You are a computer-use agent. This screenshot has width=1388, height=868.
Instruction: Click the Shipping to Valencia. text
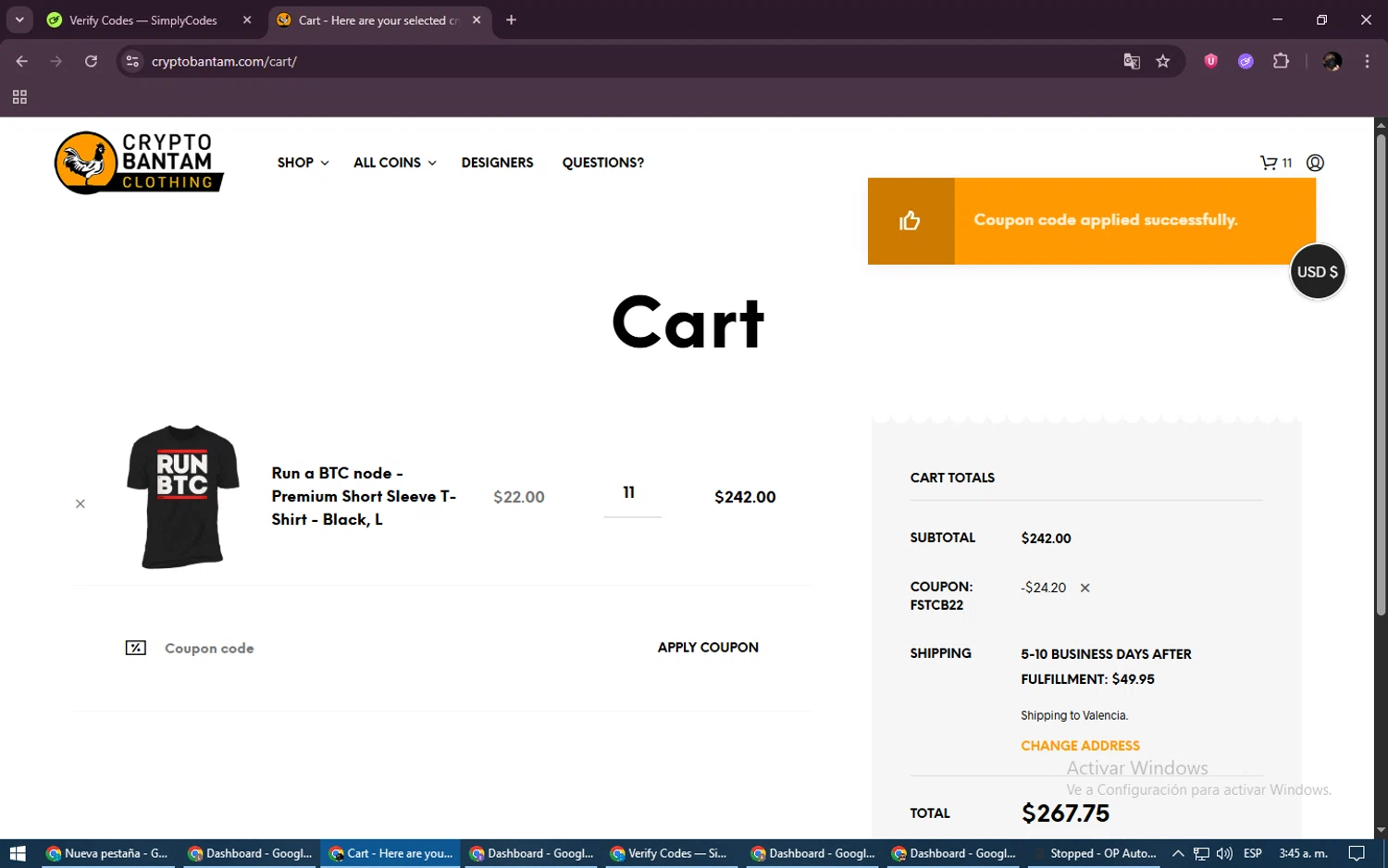[x=1073, y=715]
